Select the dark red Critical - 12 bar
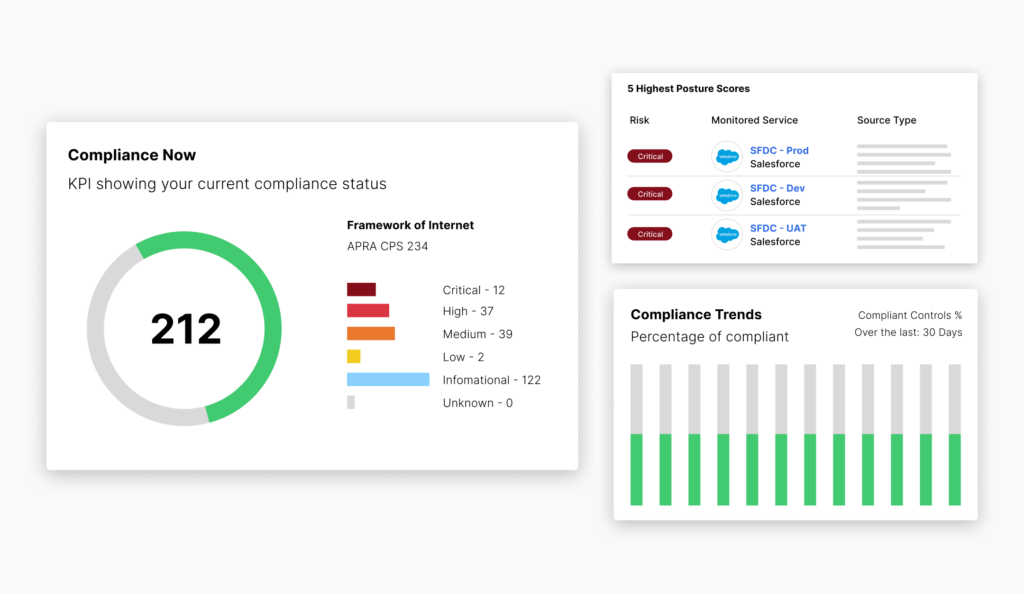 click(361, 290)
